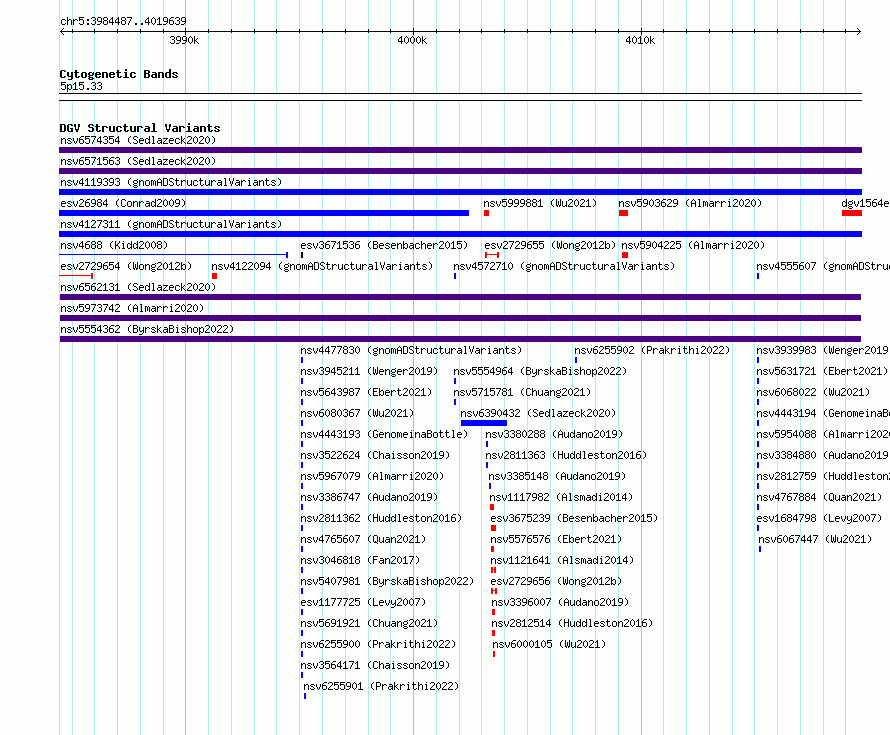Click nsv5691921 (Chuang2021) label
Screen dimensions: 890x735
(x=369, y=623)
